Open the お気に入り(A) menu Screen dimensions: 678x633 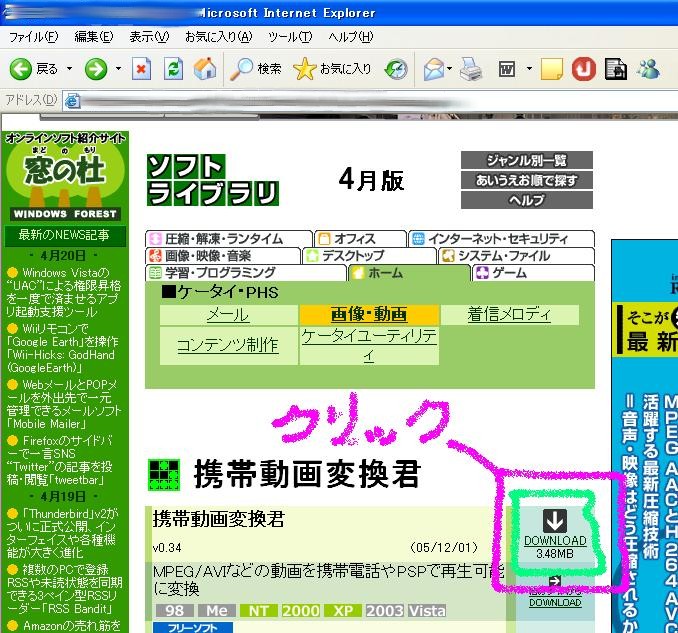(x=218, y=37)
